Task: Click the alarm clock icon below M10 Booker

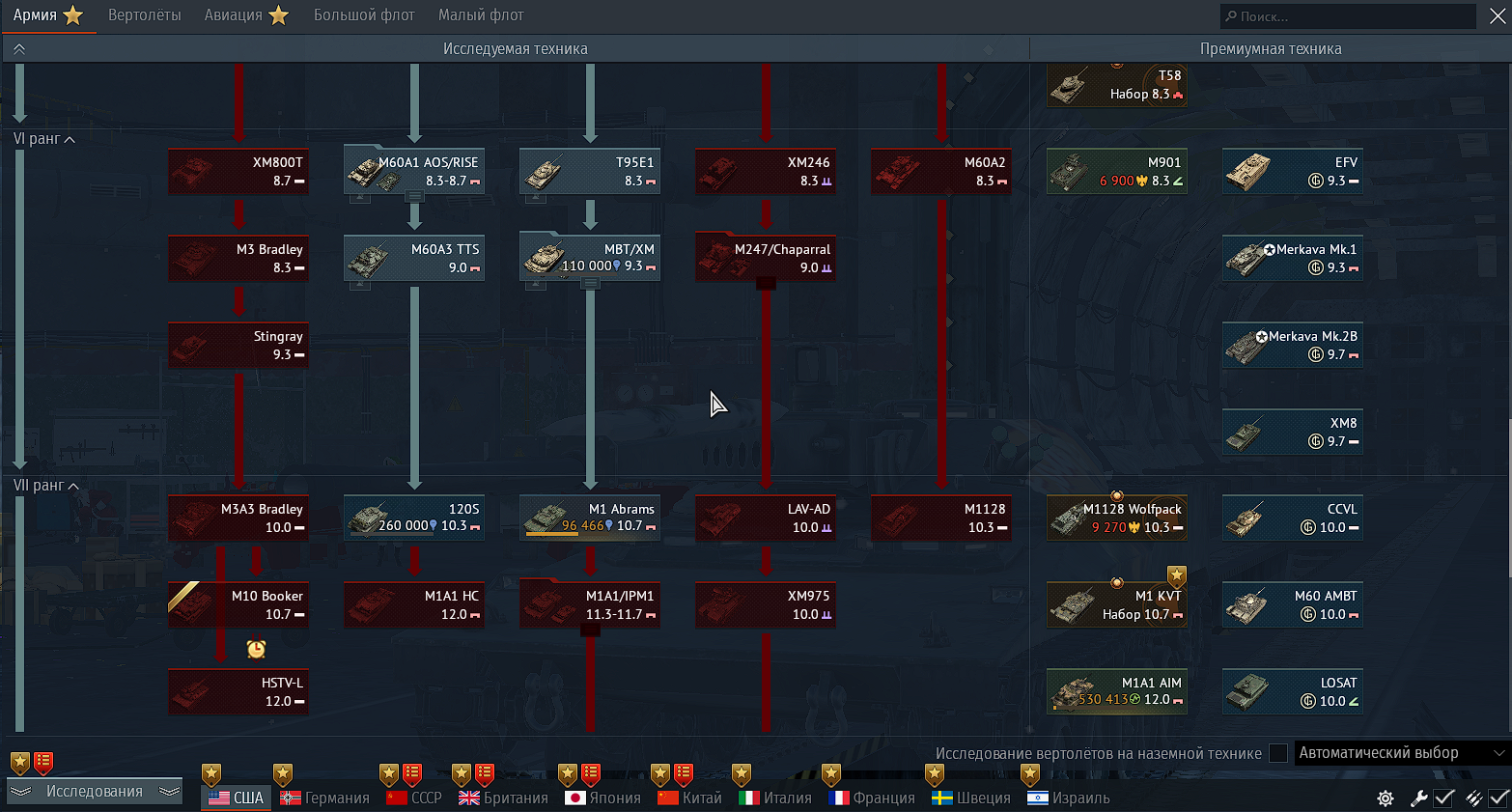Action: click(256, 649)
